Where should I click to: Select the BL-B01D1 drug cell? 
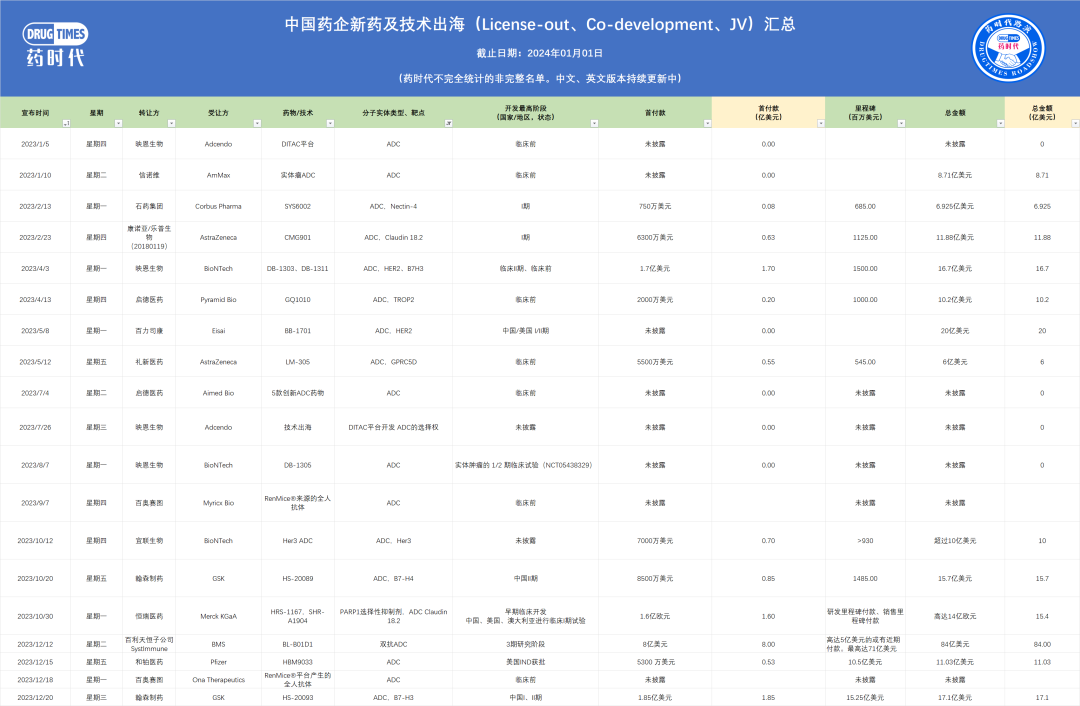point(298,644)
